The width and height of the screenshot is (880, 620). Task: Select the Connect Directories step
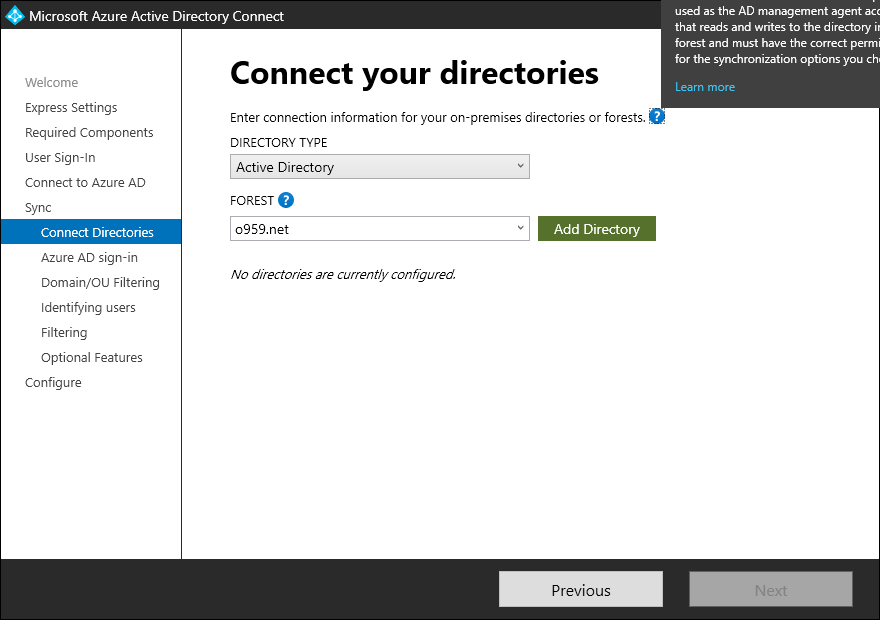(91, 232)
